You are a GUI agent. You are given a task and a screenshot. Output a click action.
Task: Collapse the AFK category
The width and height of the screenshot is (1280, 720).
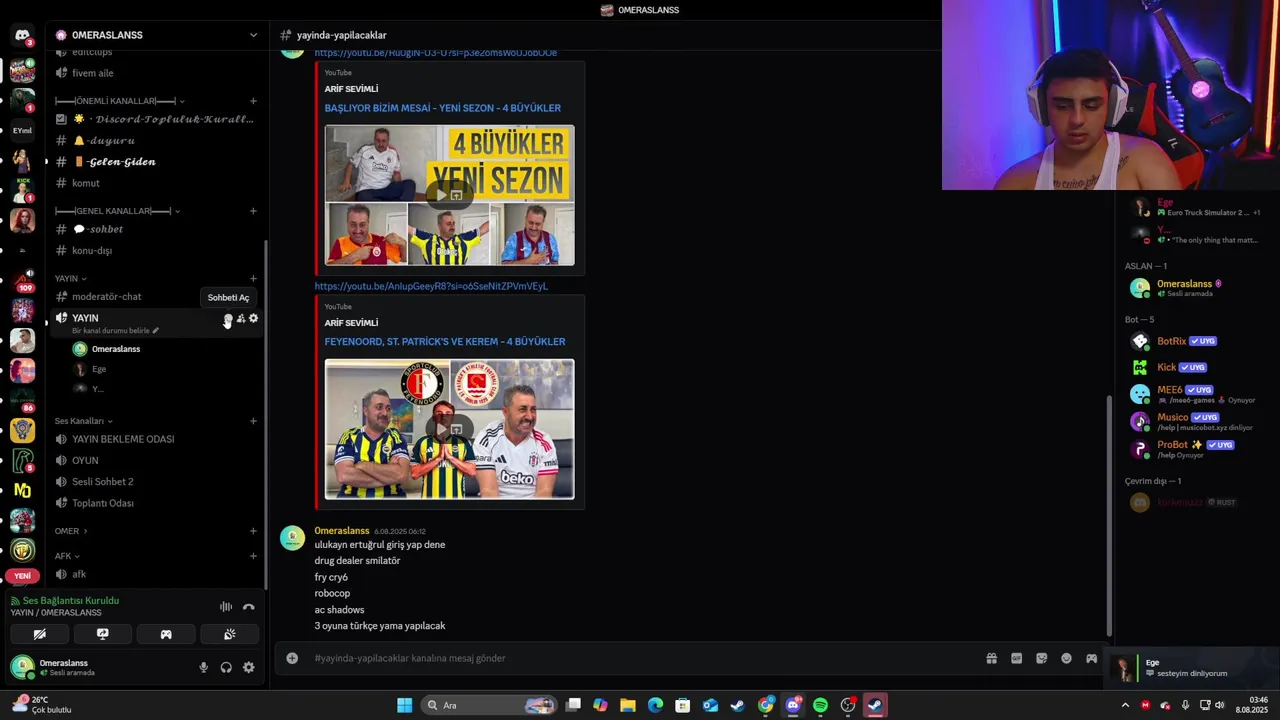coord(67,556)
